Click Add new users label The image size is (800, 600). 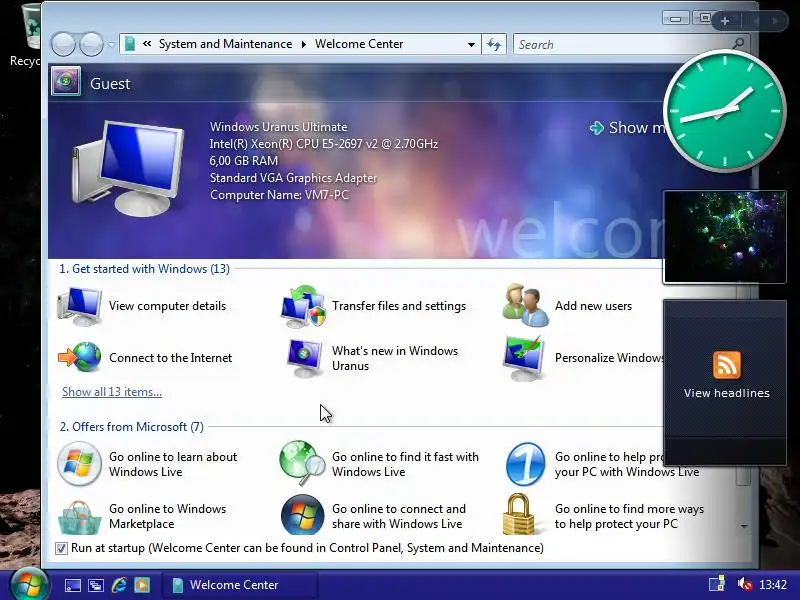[593, 306]
